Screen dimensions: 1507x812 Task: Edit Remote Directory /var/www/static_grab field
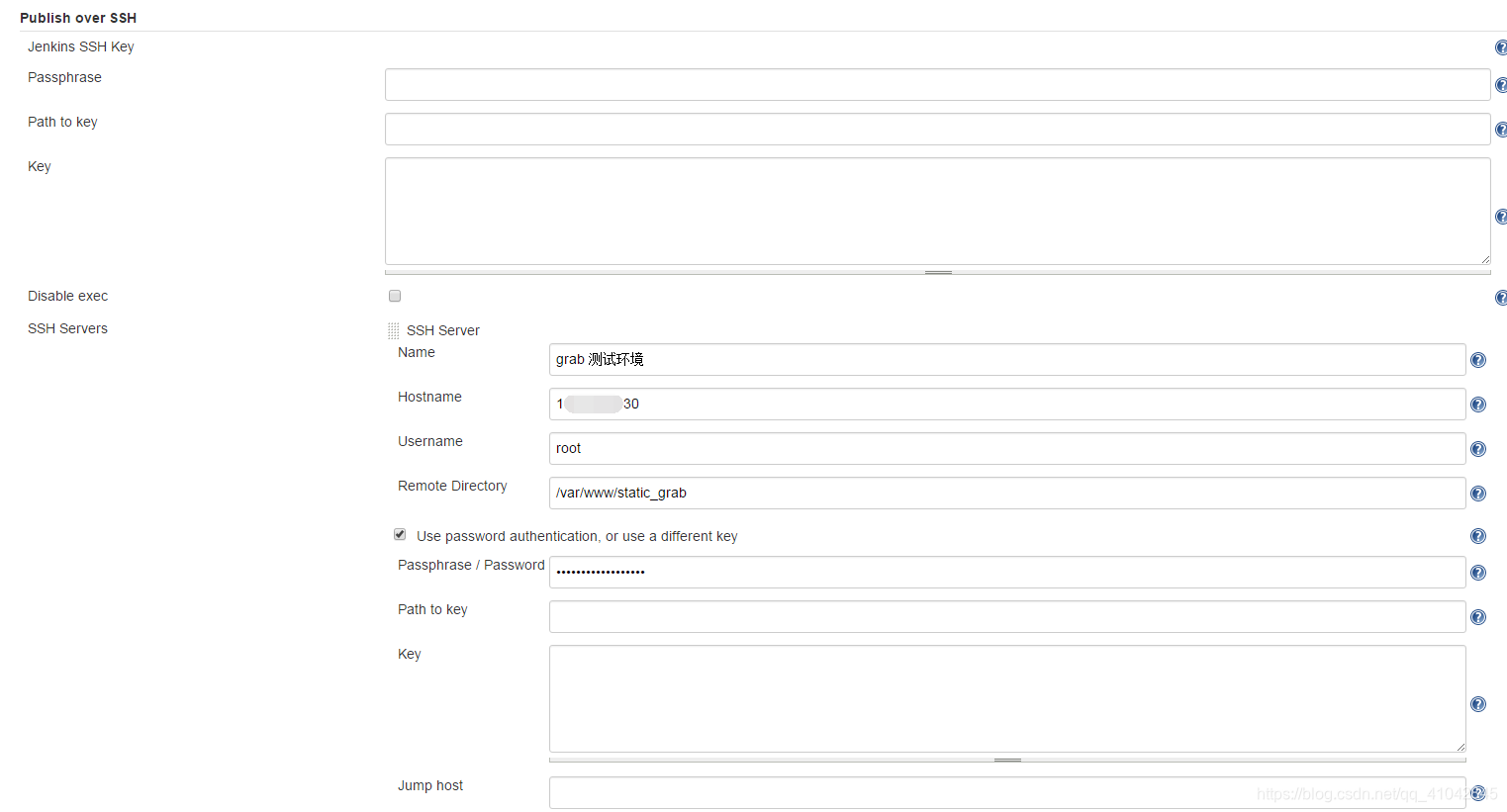(x=1007, y=493)
